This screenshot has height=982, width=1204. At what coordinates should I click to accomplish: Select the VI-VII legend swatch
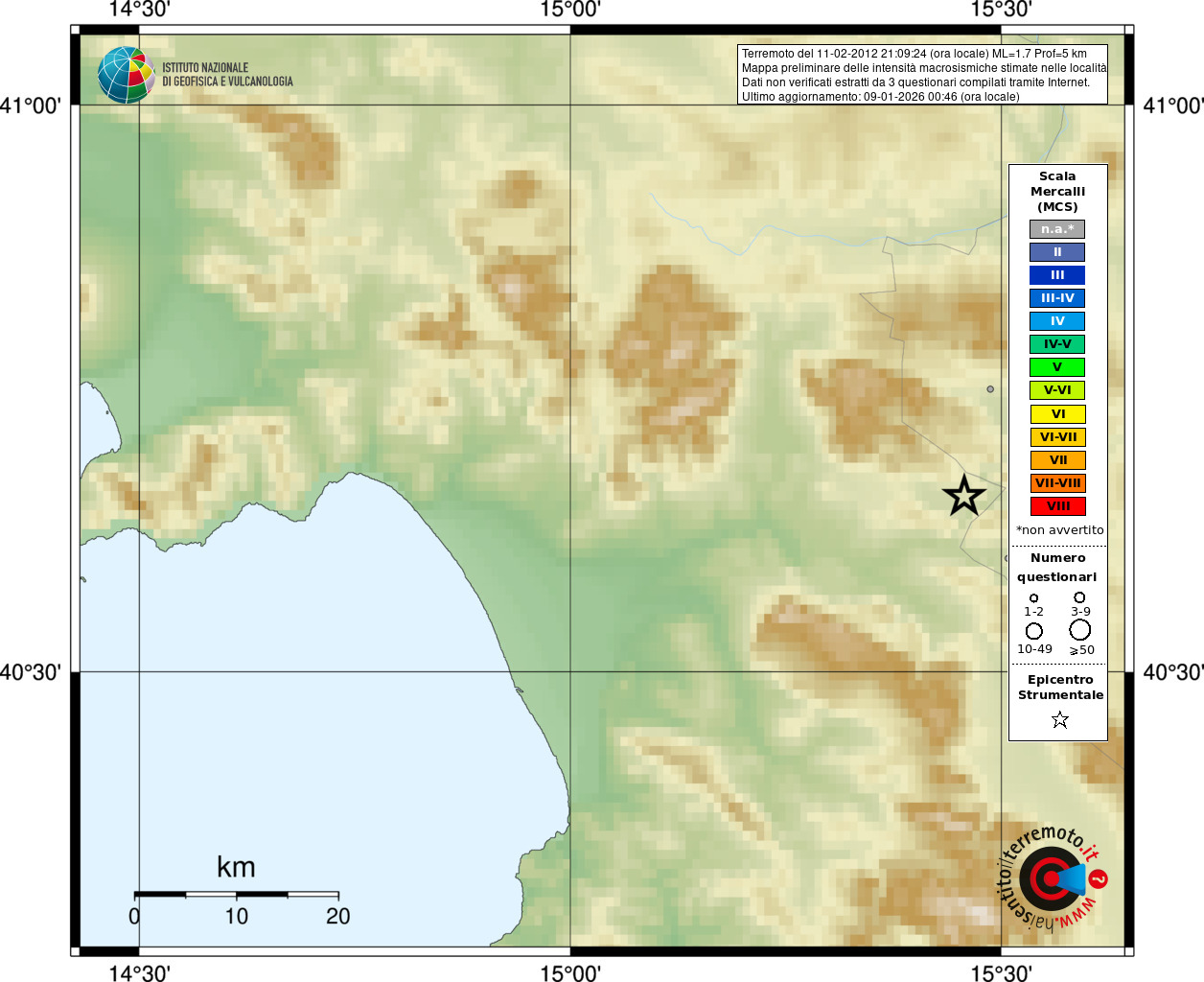pyautogui.click(x=1057, y=437)
